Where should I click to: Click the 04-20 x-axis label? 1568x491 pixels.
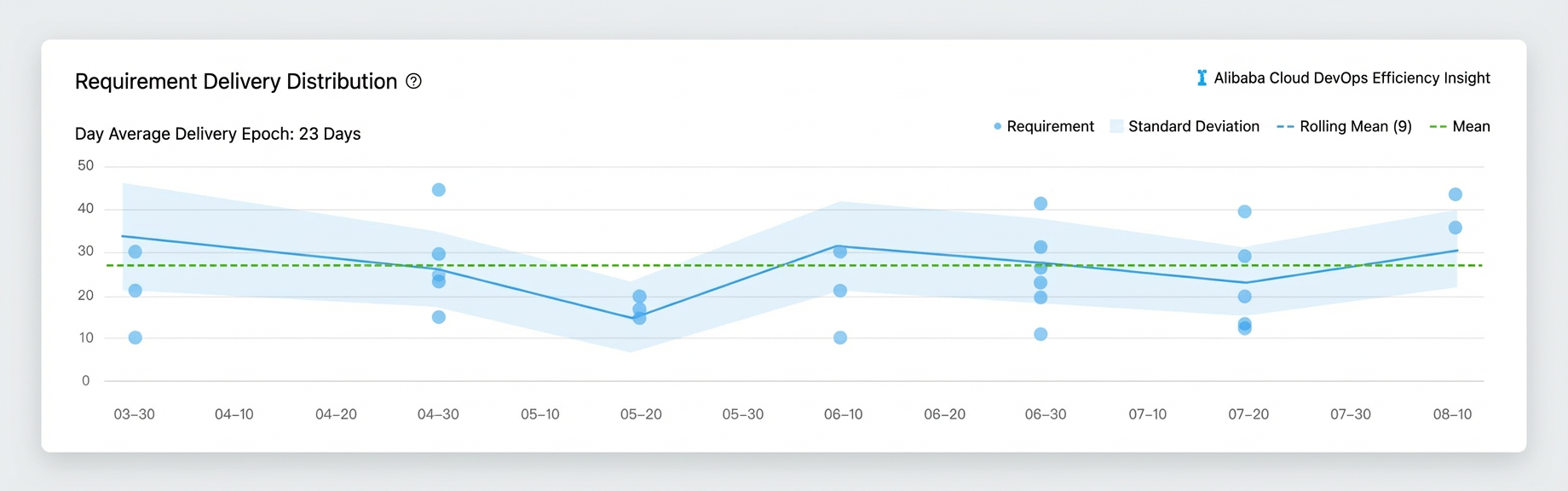click(336, 414)
